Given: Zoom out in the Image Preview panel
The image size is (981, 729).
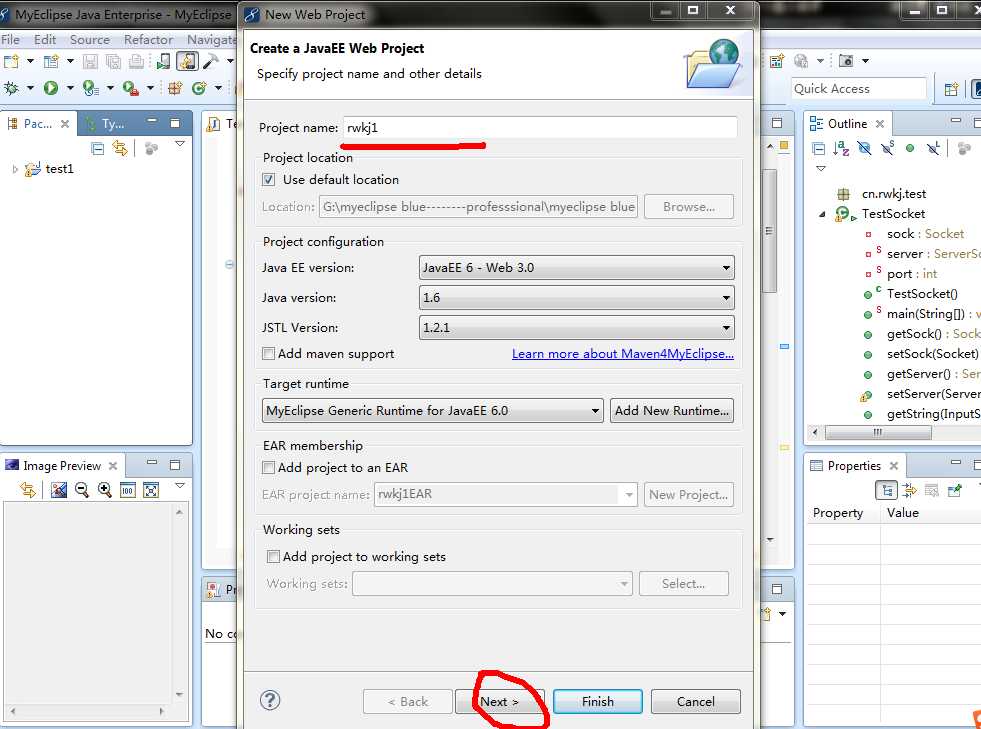Looking at the screenshot, I should click(x=81, y=489).
